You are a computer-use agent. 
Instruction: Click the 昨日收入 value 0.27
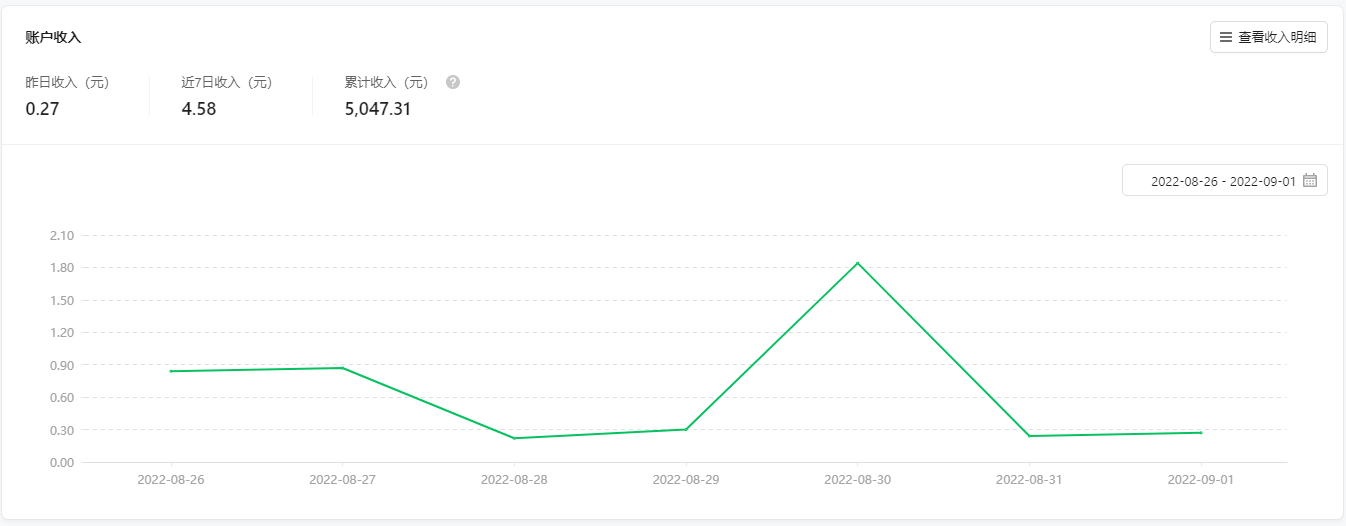pos(42,109)
